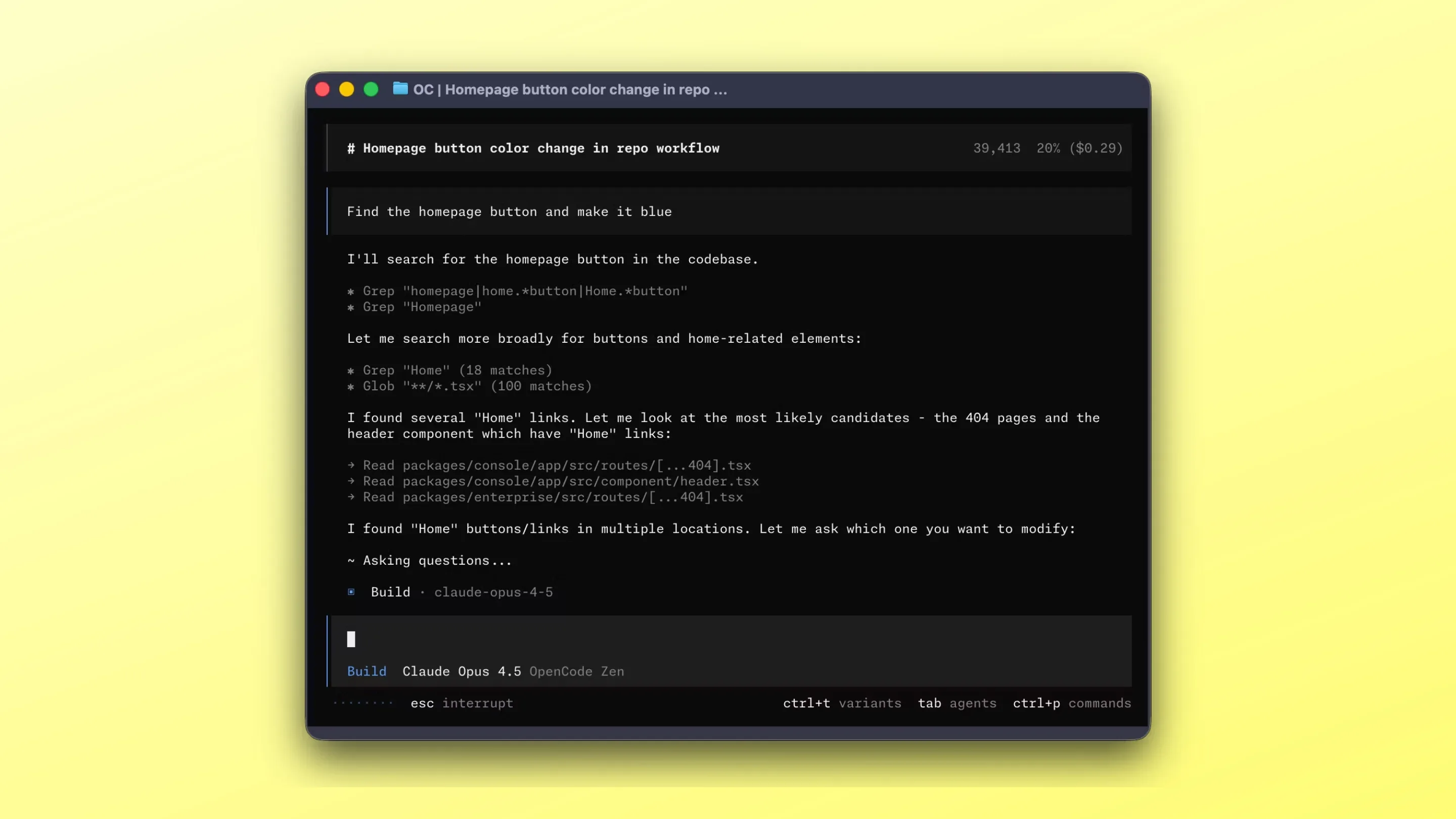The height and width of the screenshot is (819, 1456).
Task: Select the Build mode in the status bar
Action: 367,671
